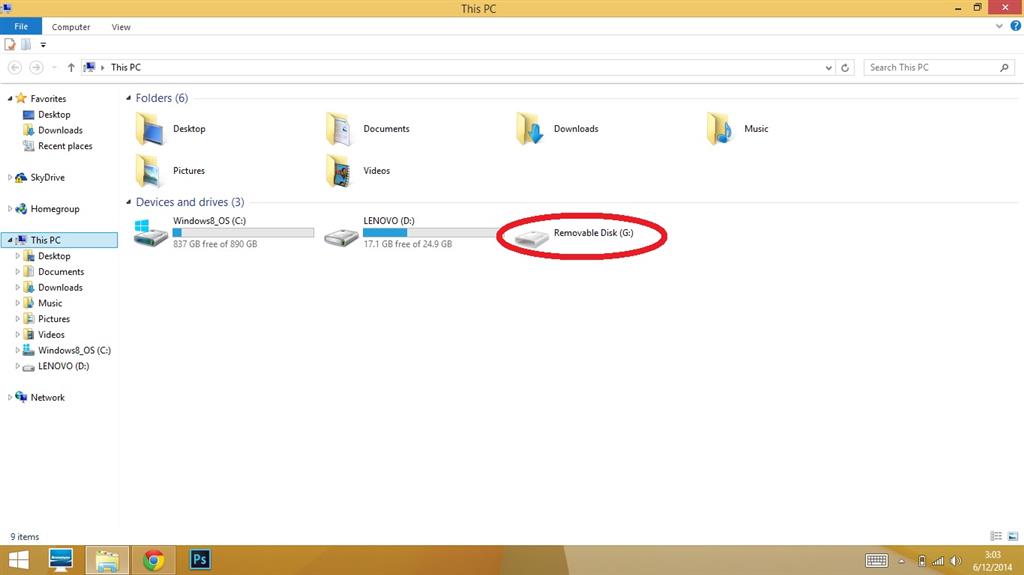The image size is (1024, 575).
Task: Open the touch keyboard tray icon
Action: pyautogui.click(x=876, y=561)
